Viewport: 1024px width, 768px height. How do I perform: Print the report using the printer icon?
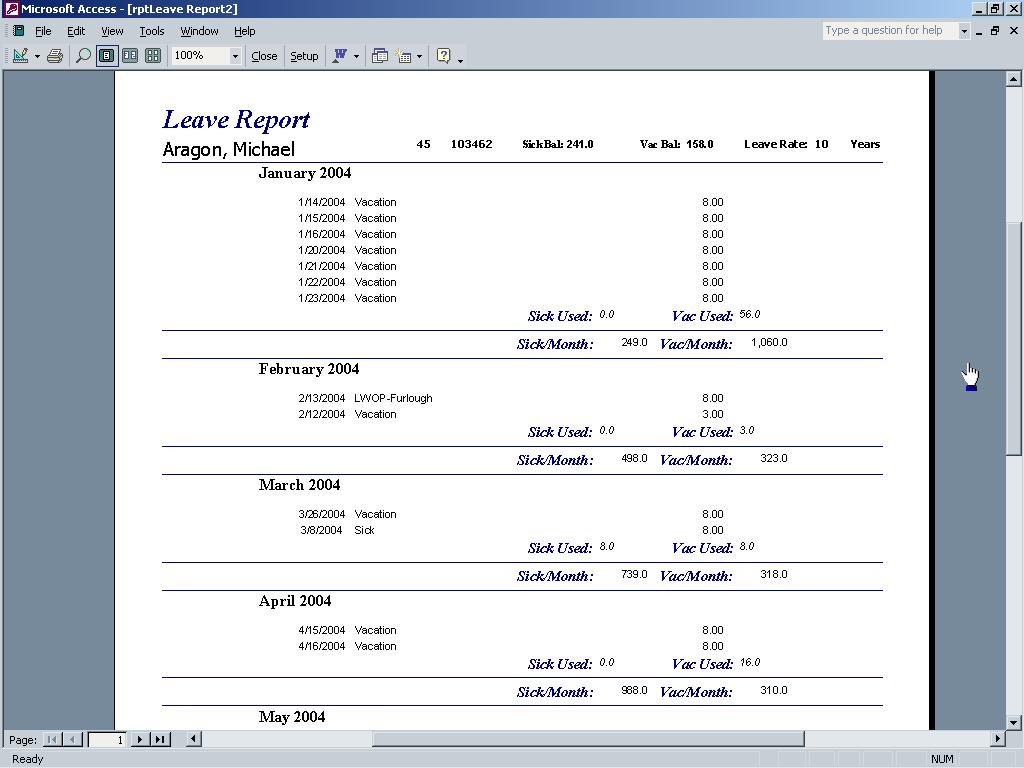tap(55, 56)
